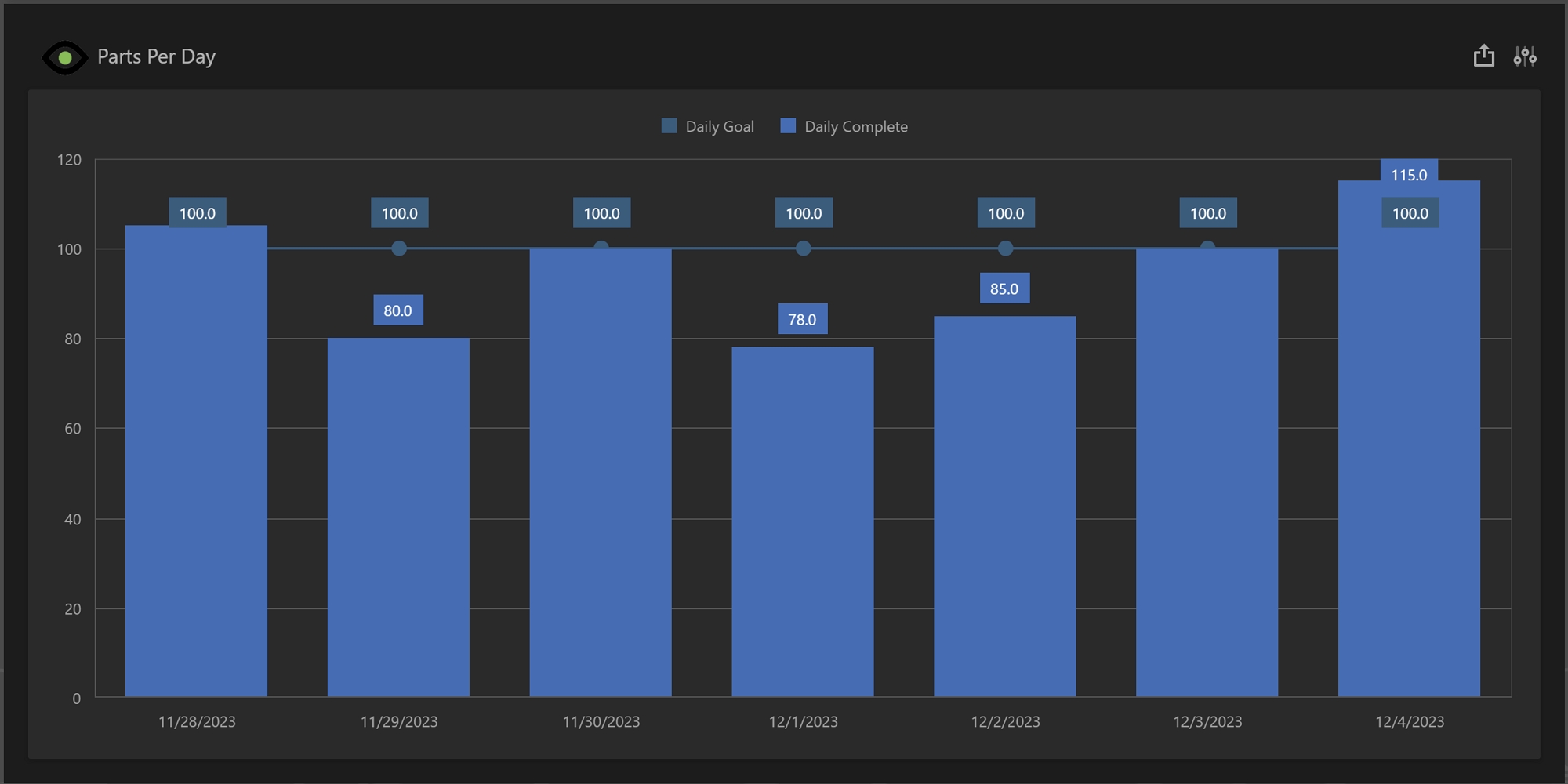
Task: Click the 78.0 data label
Action: (802, 319)
